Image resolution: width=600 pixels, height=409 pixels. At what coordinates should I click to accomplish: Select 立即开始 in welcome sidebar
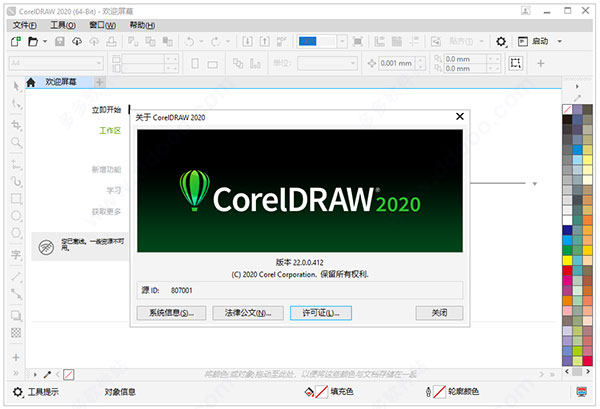(x=106, y=110)
